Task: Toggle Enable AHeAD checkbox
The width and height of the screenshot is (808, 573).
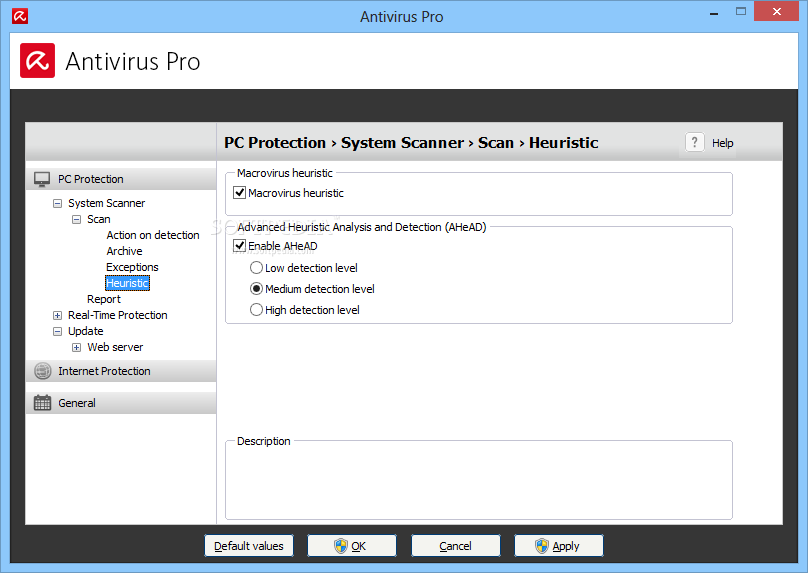Action: click(x=240, y=246)
